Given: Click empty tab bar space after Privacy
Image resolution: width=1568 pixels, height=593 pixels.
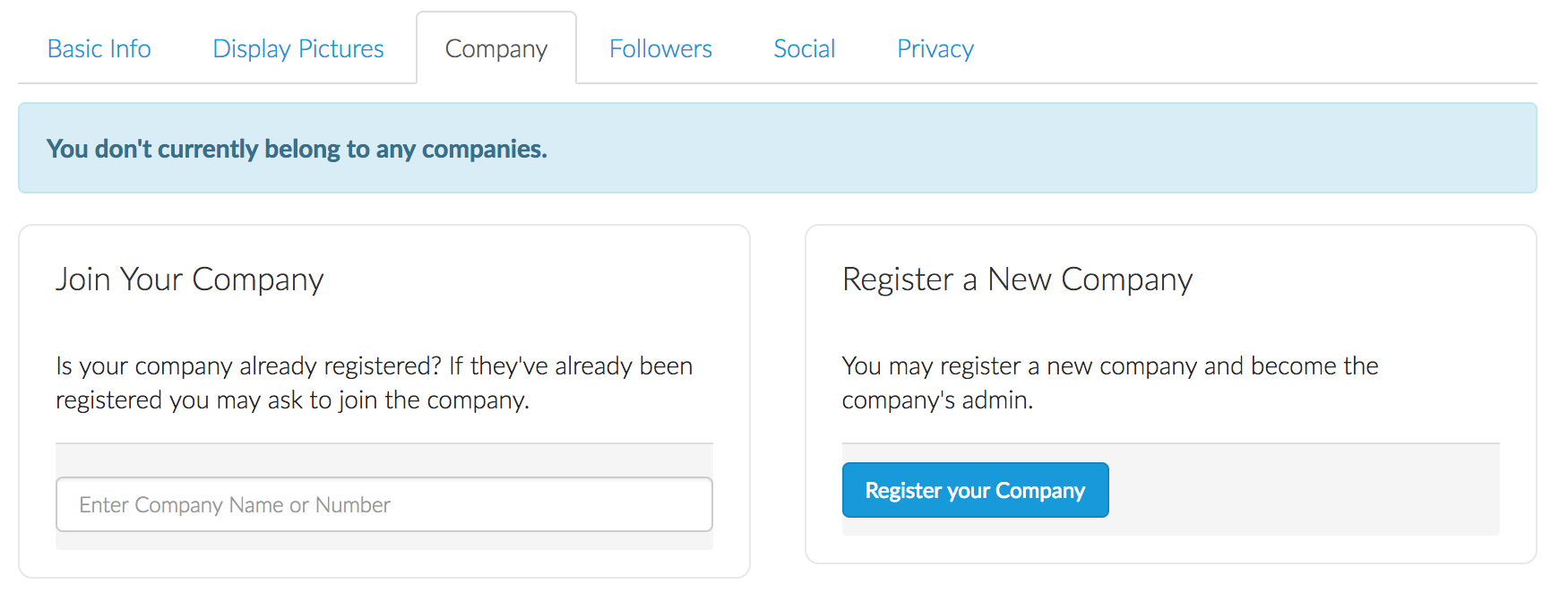Looking at the screenshot, I should (x=1254, y=48).
